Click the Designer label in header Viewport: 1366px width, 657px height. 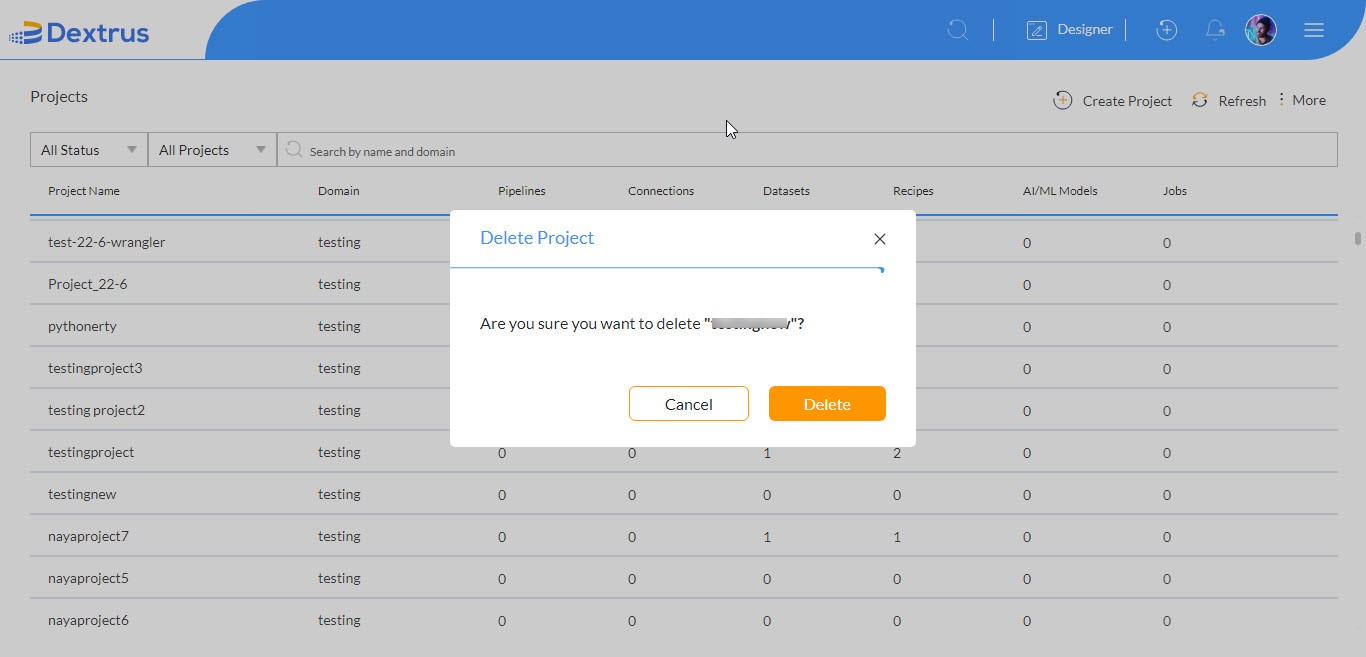1085,29
